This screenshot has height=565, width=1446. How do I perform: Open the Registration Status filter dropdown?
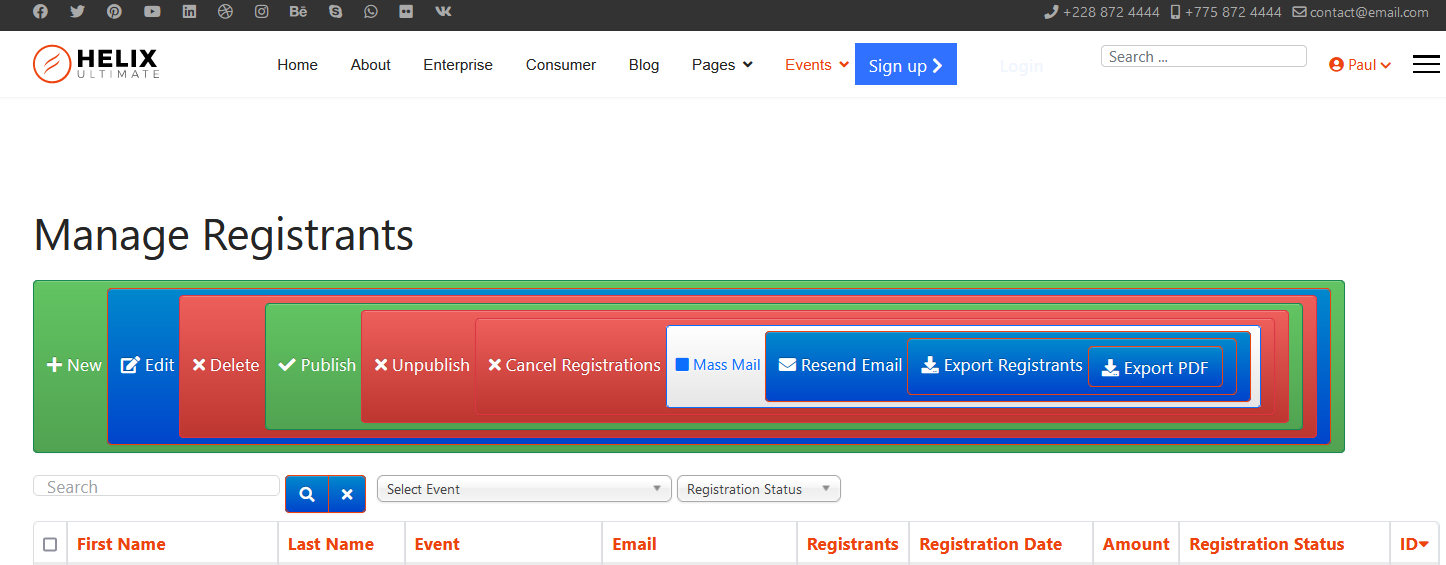point(759,489)
